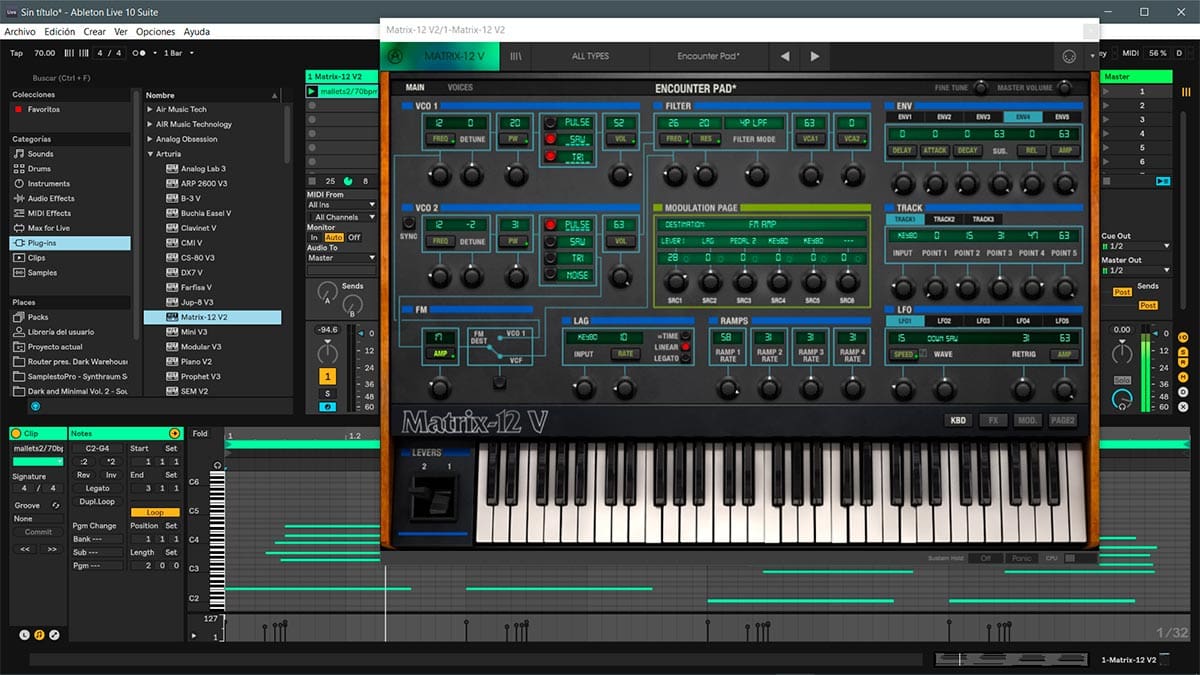
Task: Choose the MIDI Effects category icon
Action: tap(18, 213)
